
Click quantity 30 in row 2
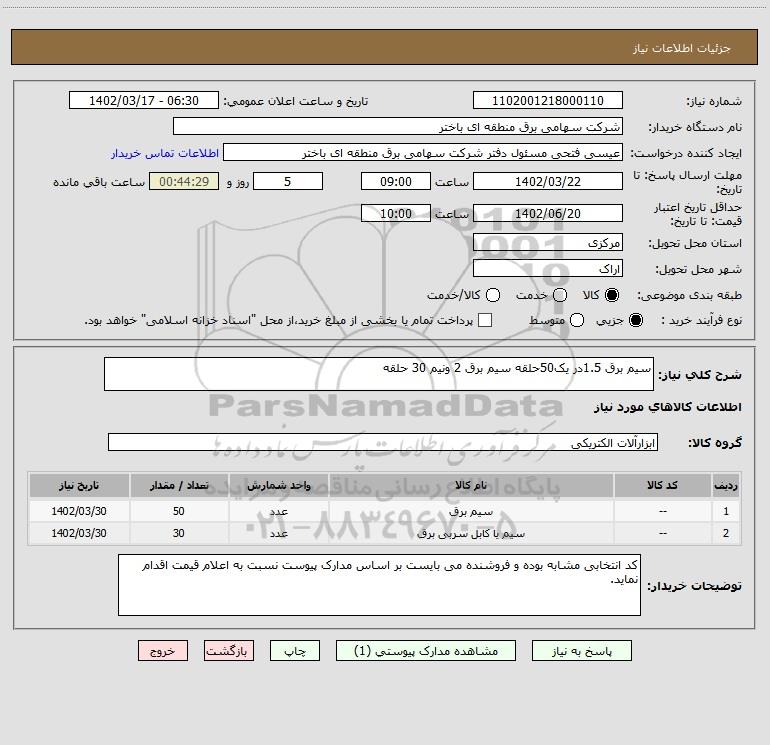(x=179, y=533)
